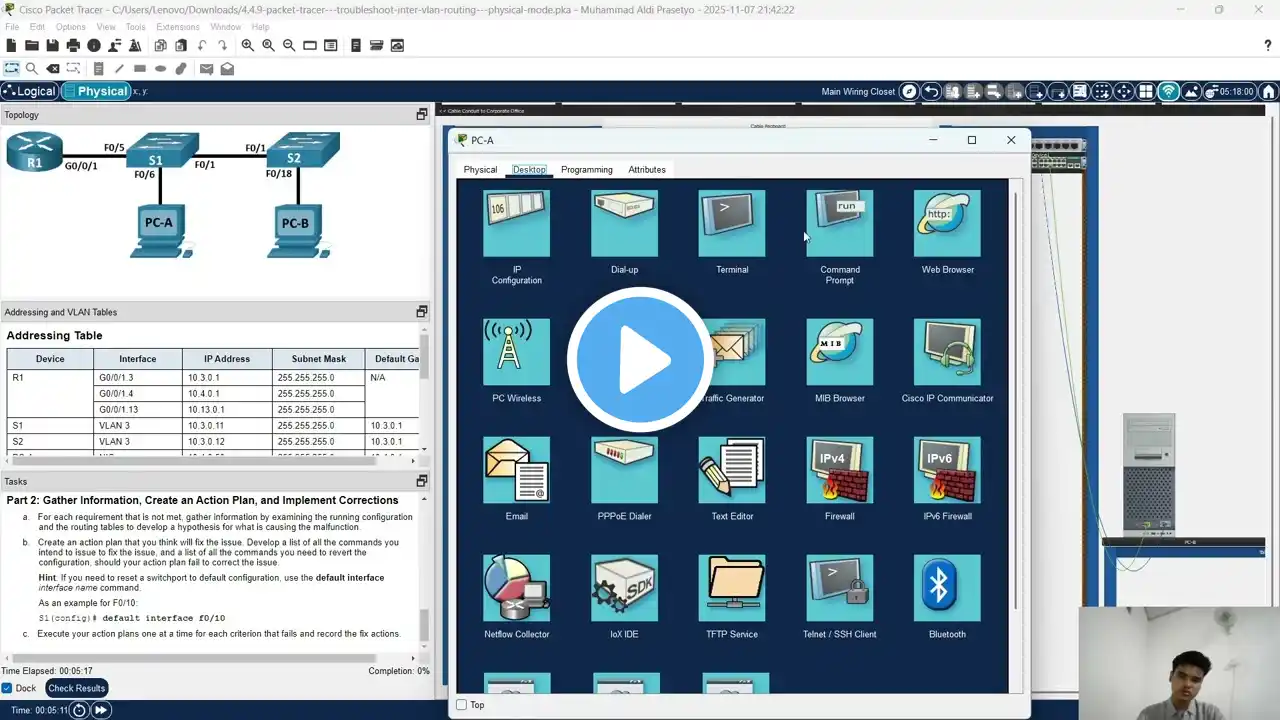
Task: Click the R1 router in topology
Action: click(x=33, y=153)
